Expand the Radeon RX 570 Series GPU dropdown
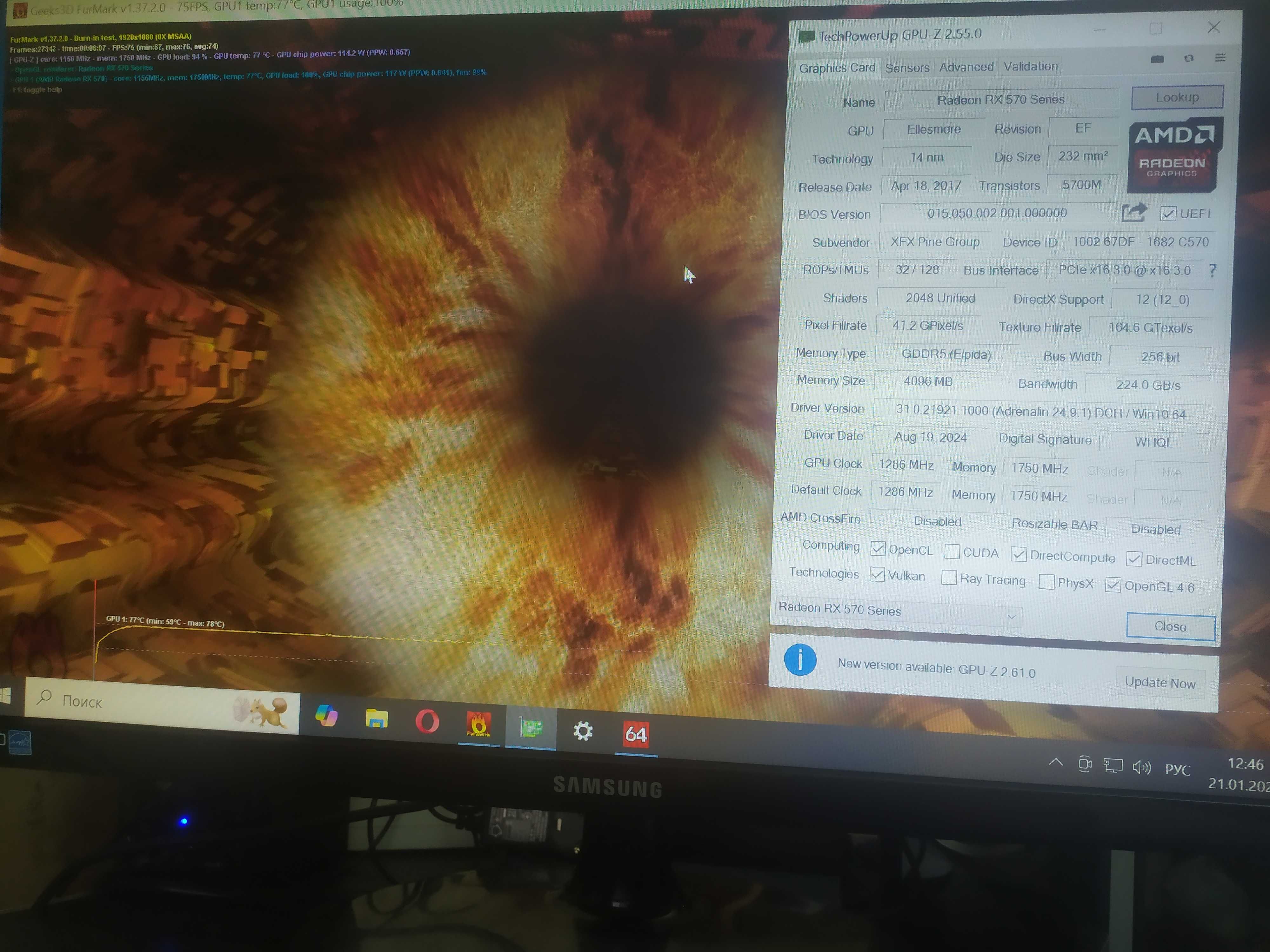This screenshot has height=952, width=1270. click(x=899, y=612)
